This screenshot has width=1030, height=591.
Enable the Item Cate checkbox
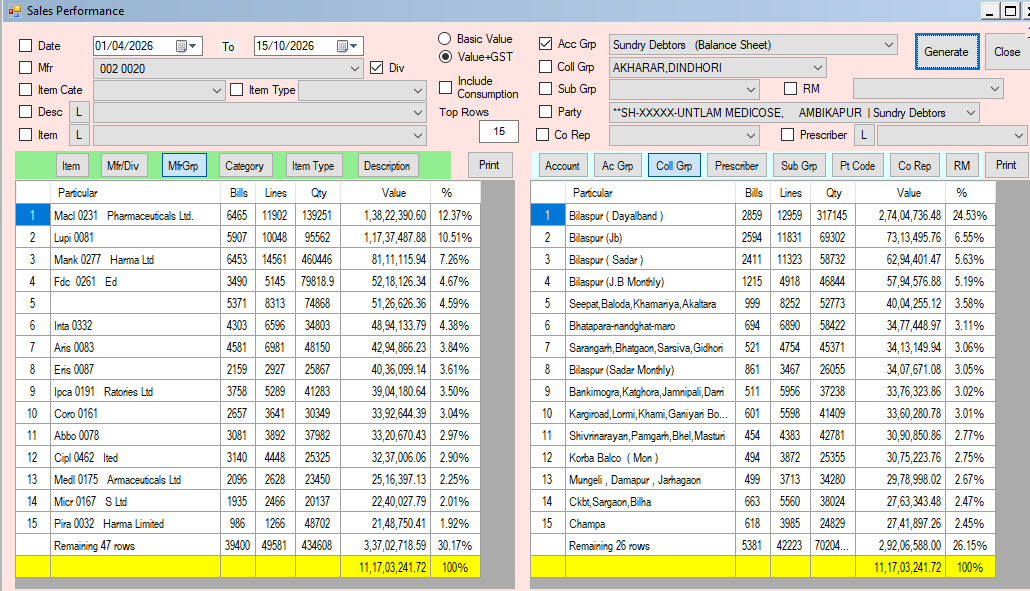tap(26, 90)
